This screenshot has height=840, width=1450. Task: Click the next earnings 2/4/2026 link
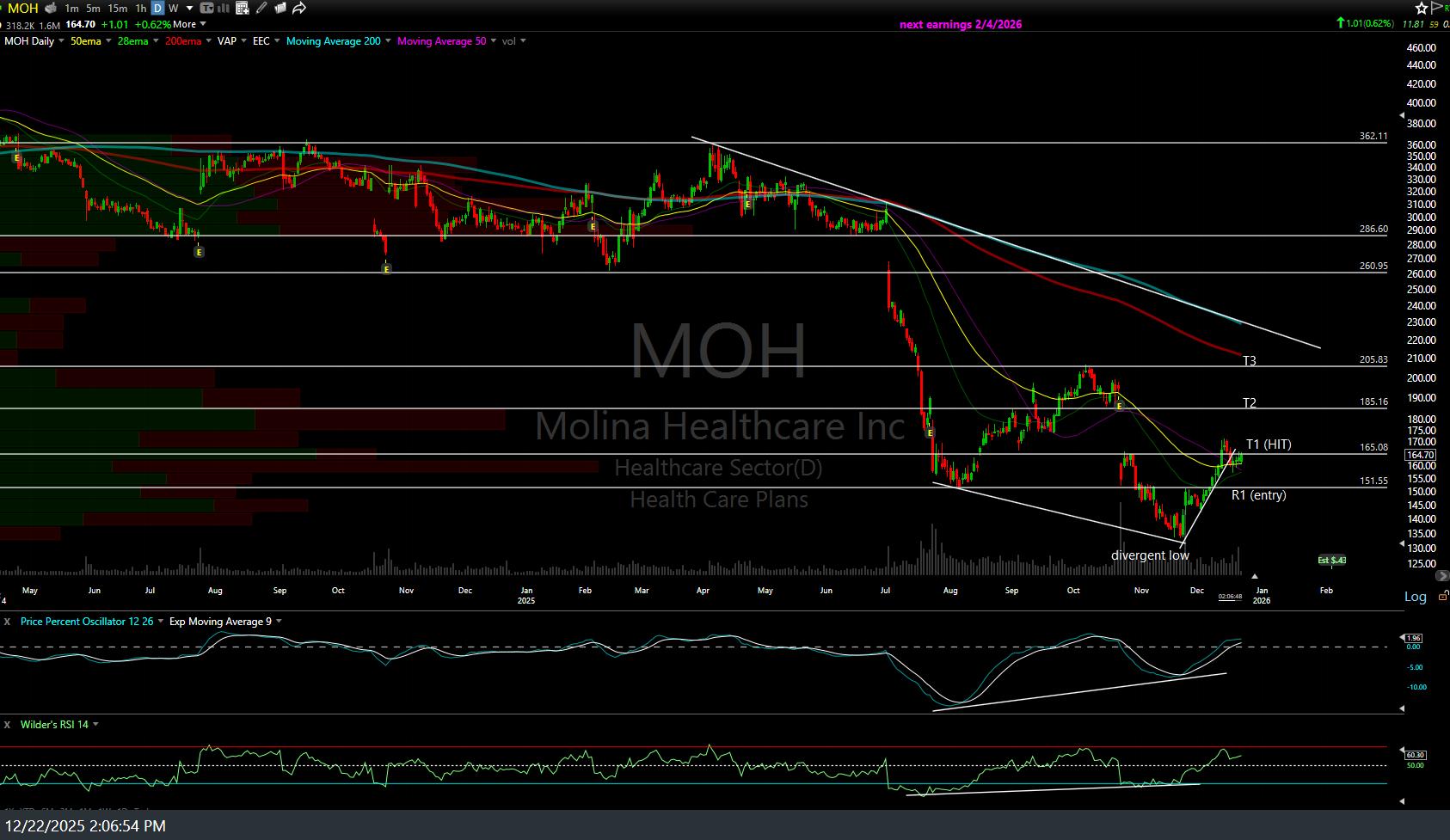click(960, 24)
